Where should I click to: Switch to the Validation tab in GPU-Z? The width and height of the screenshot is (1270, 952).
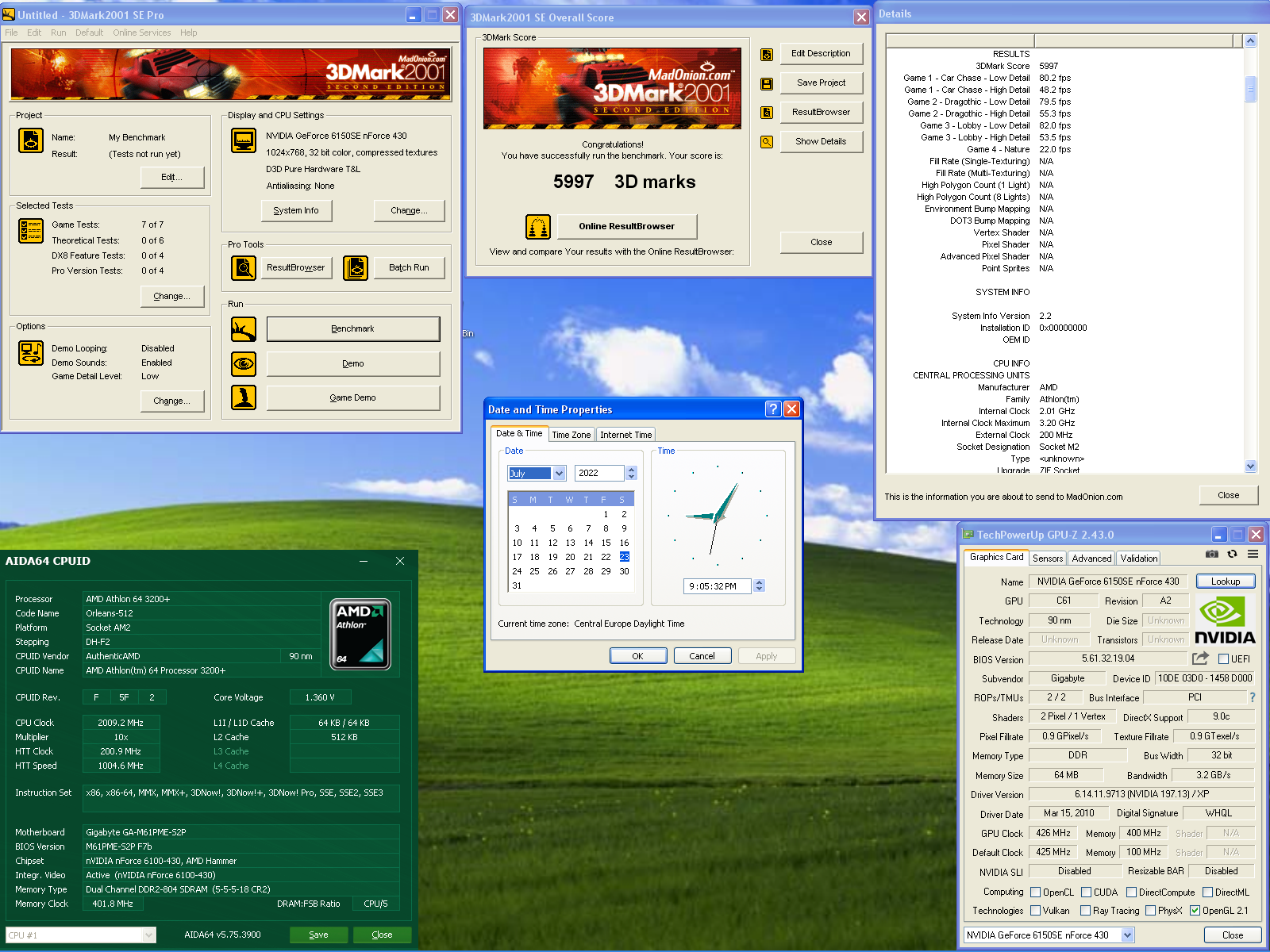(x=1139, y=559)
